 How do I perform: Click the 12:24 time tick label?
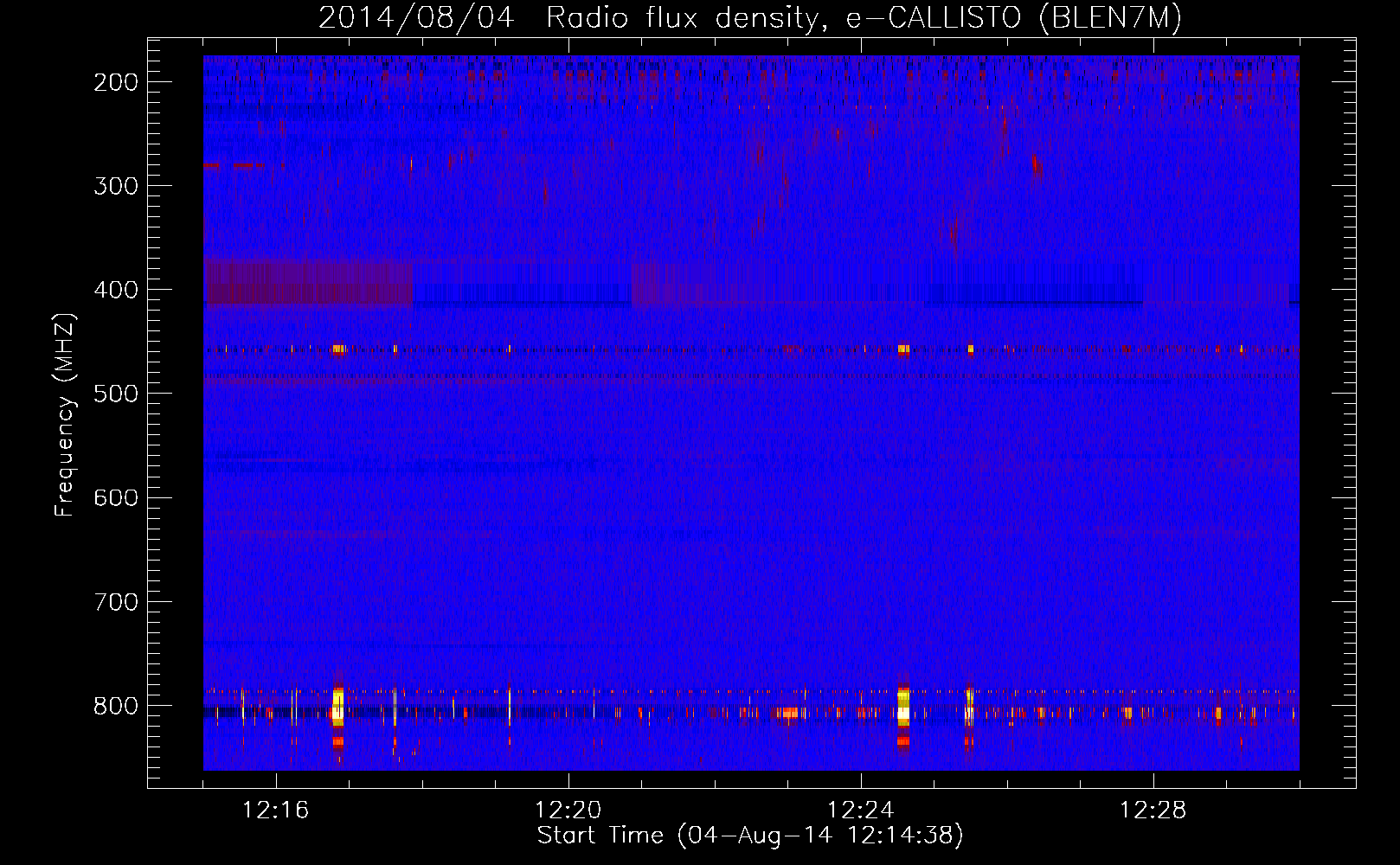click(x=861, y=811)
